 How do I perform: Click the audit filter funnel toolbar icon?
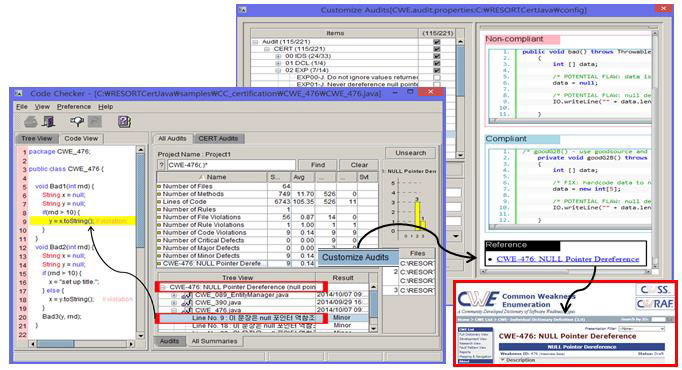pyautogui.click(x=77, y=122)
